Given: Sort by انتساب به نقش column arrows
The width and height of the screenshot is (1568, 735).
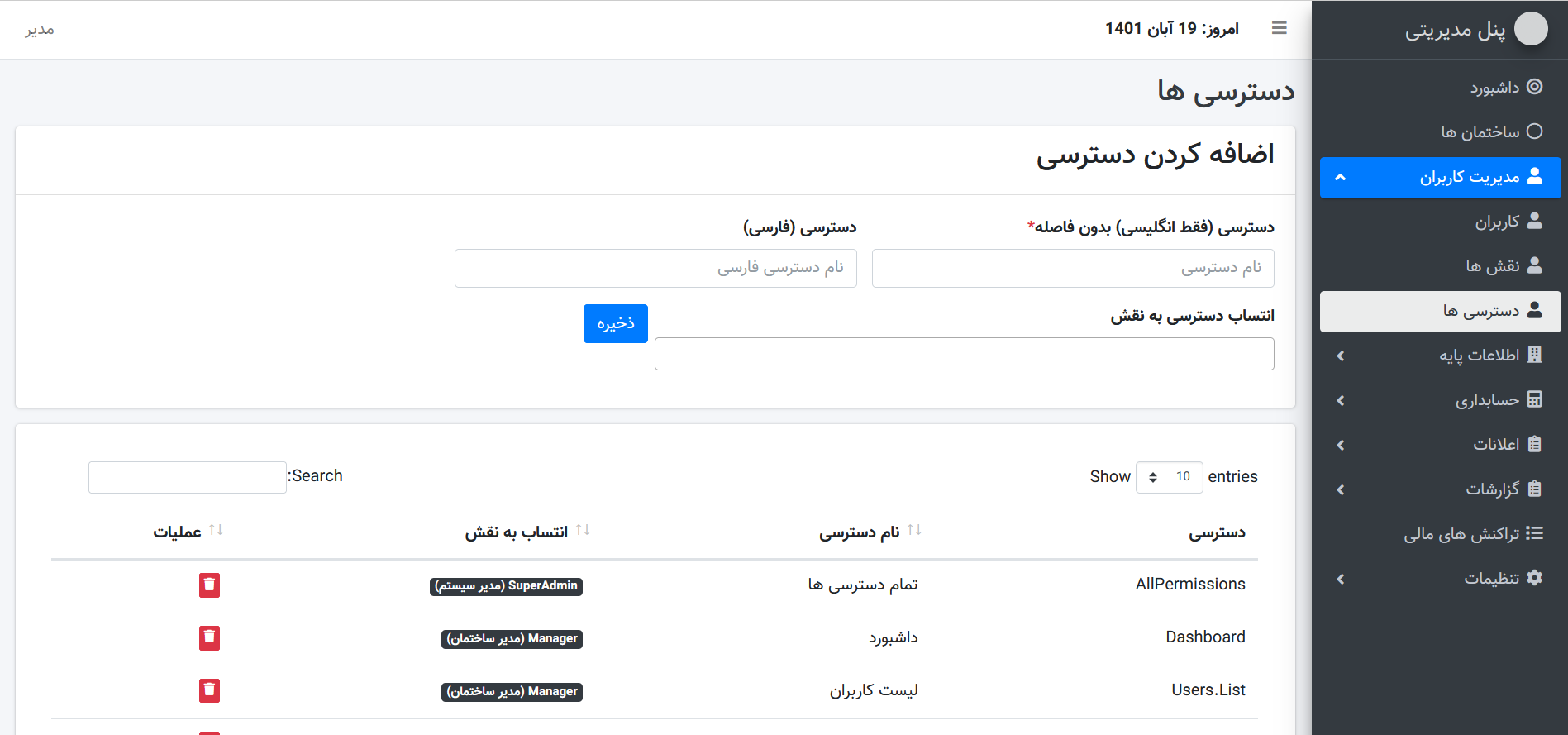Looking at the screenshot, I should pos(583,530).
